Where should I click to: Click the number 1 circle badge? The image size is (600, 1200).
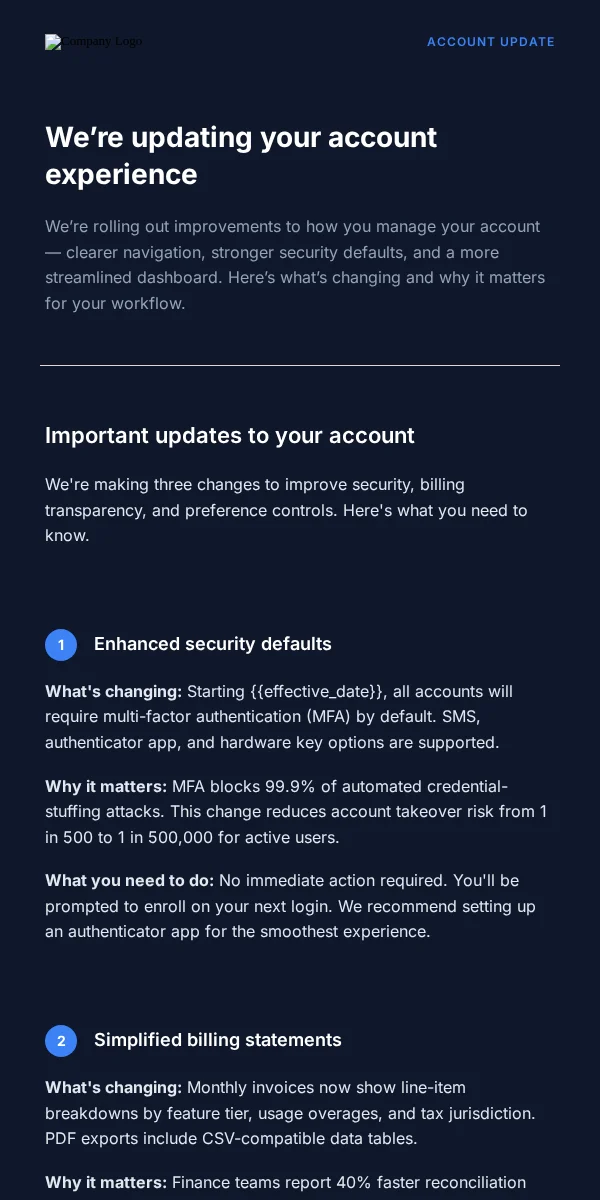(x=61, y=645)
